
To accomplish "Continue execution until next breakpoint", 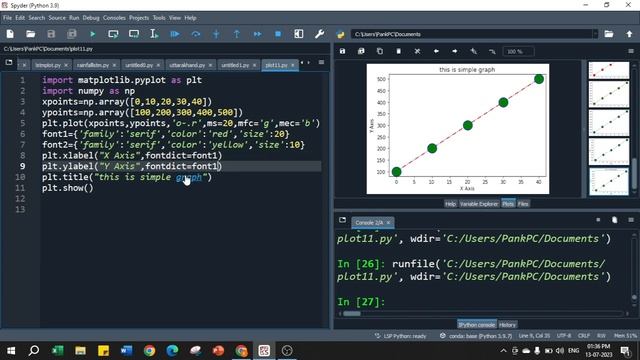I will click(x=258, y=34).
